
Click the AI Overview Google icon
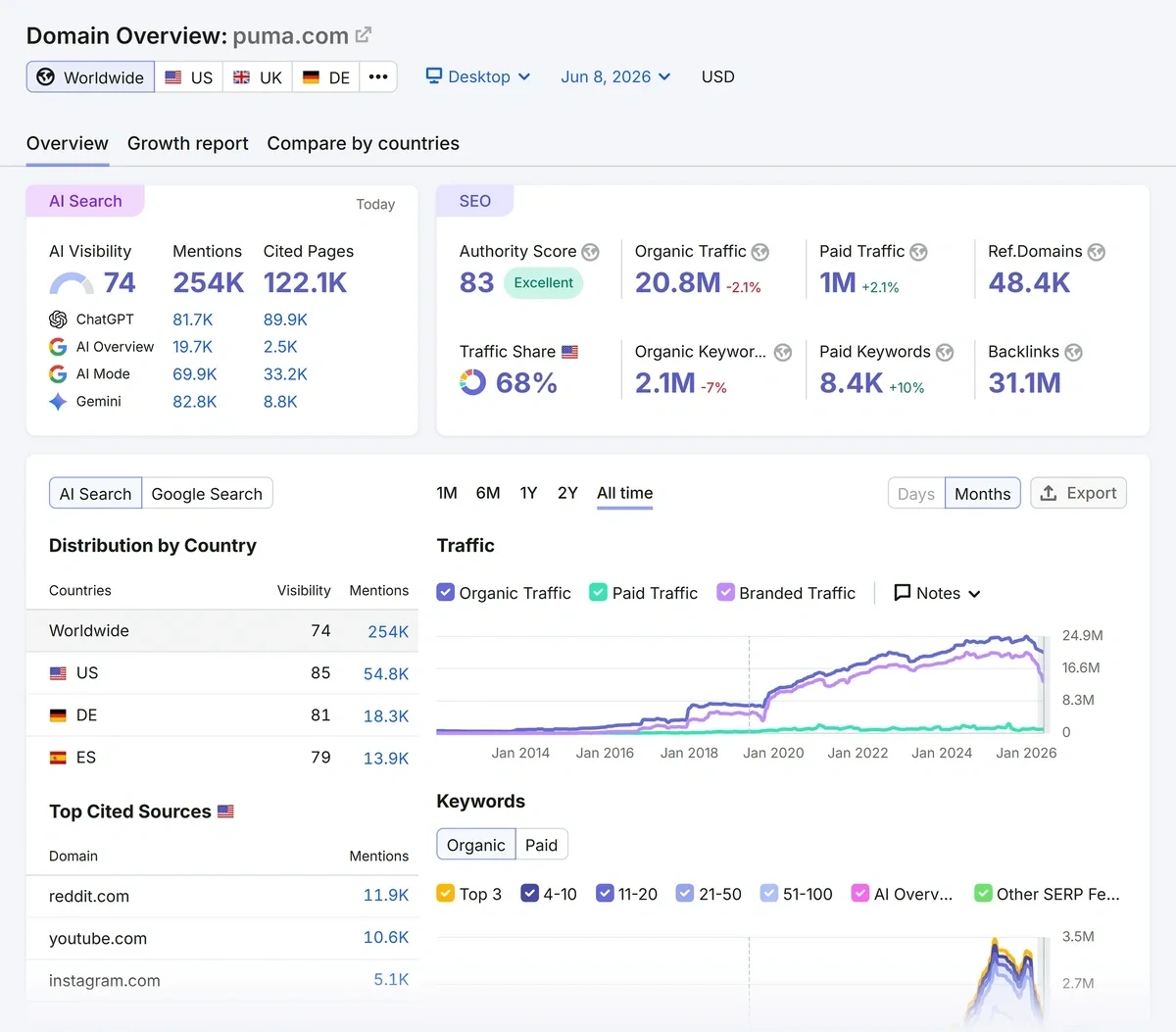point(58,347)
